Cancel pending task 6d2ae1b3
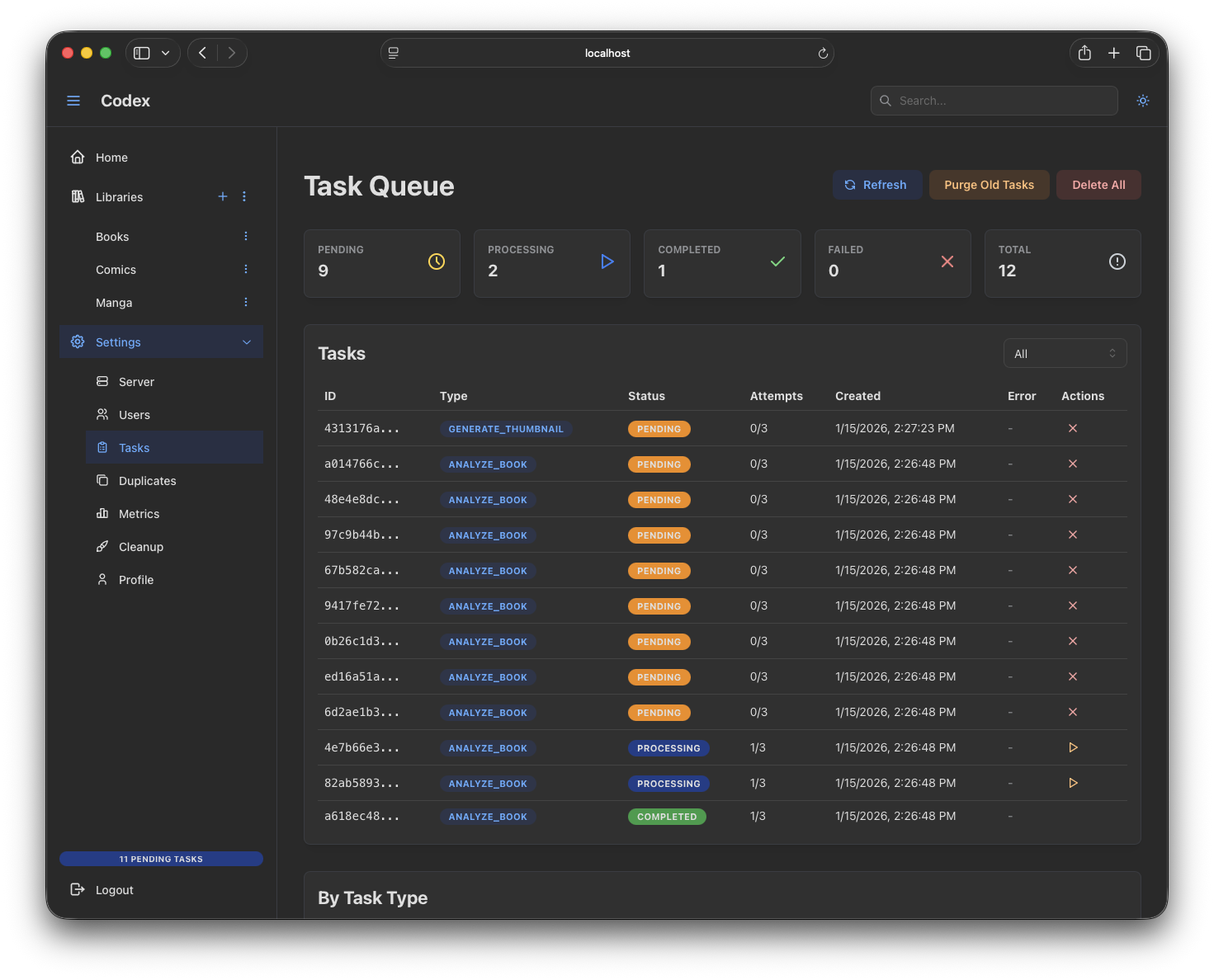This screenshot has width=1214, height=980. 1072,712
